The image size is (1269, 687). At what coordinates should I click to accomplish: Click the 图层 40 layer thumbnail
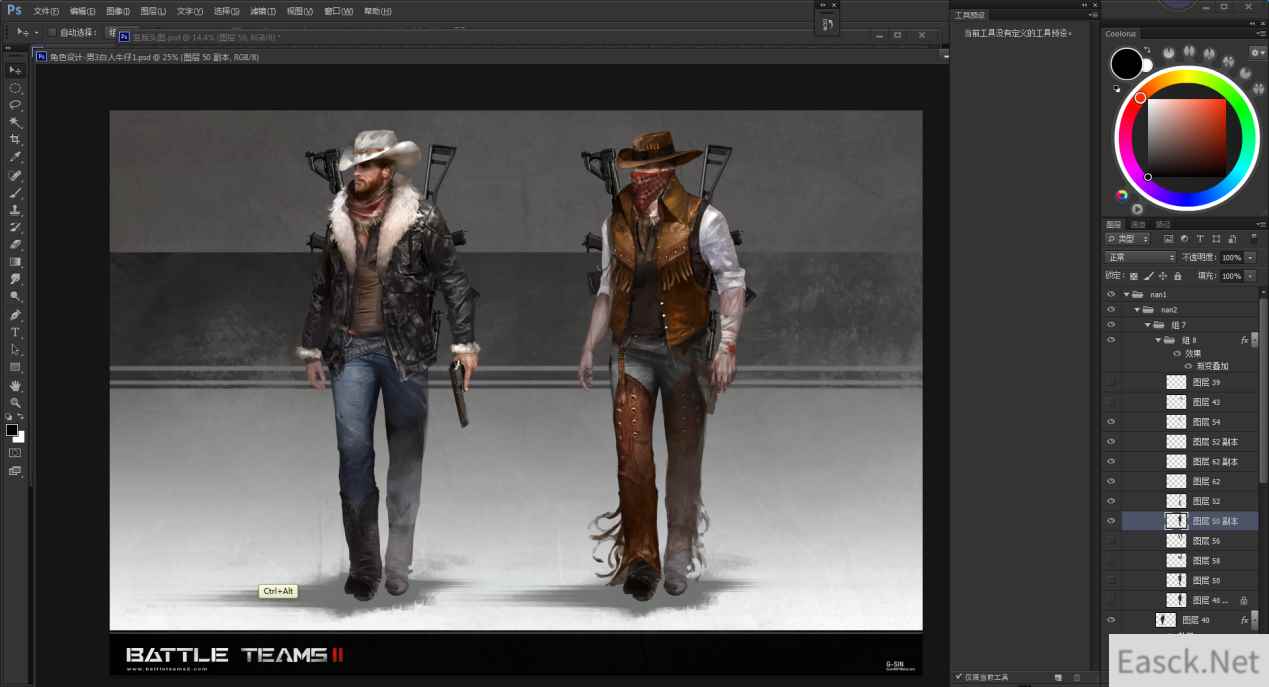1165,620
